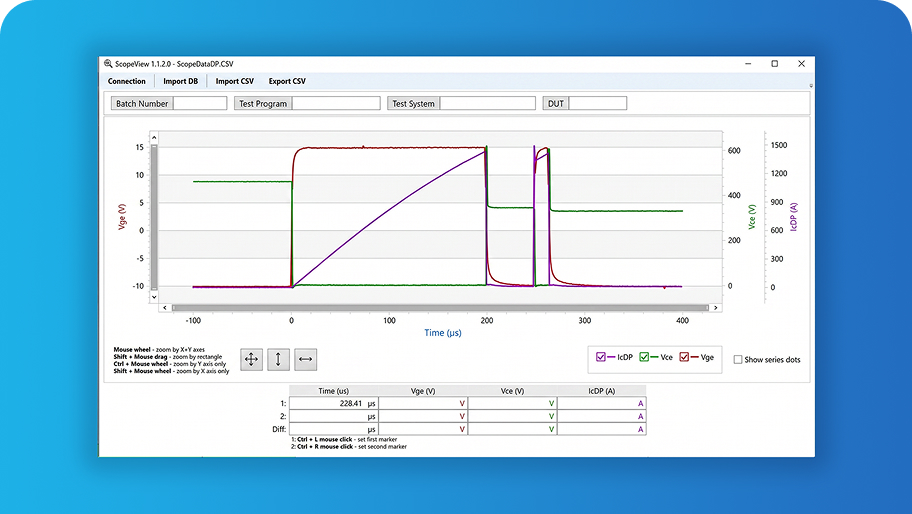Click the vertical chart scrollbar thumb
Viewport: 912px width, 514px height.
[154, 217]
